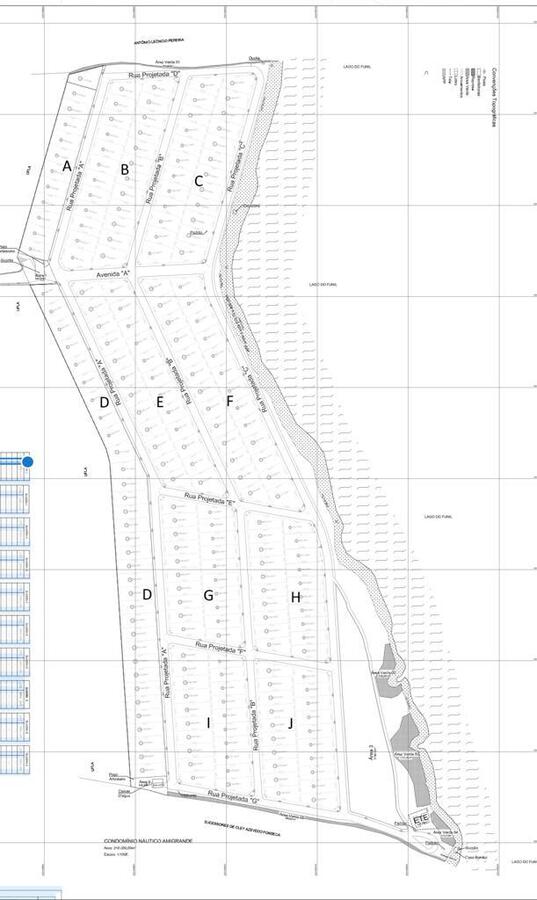Click upper D block label beside Rua Projetada A
The image size is (537, 900).
(x=104, y=402)
